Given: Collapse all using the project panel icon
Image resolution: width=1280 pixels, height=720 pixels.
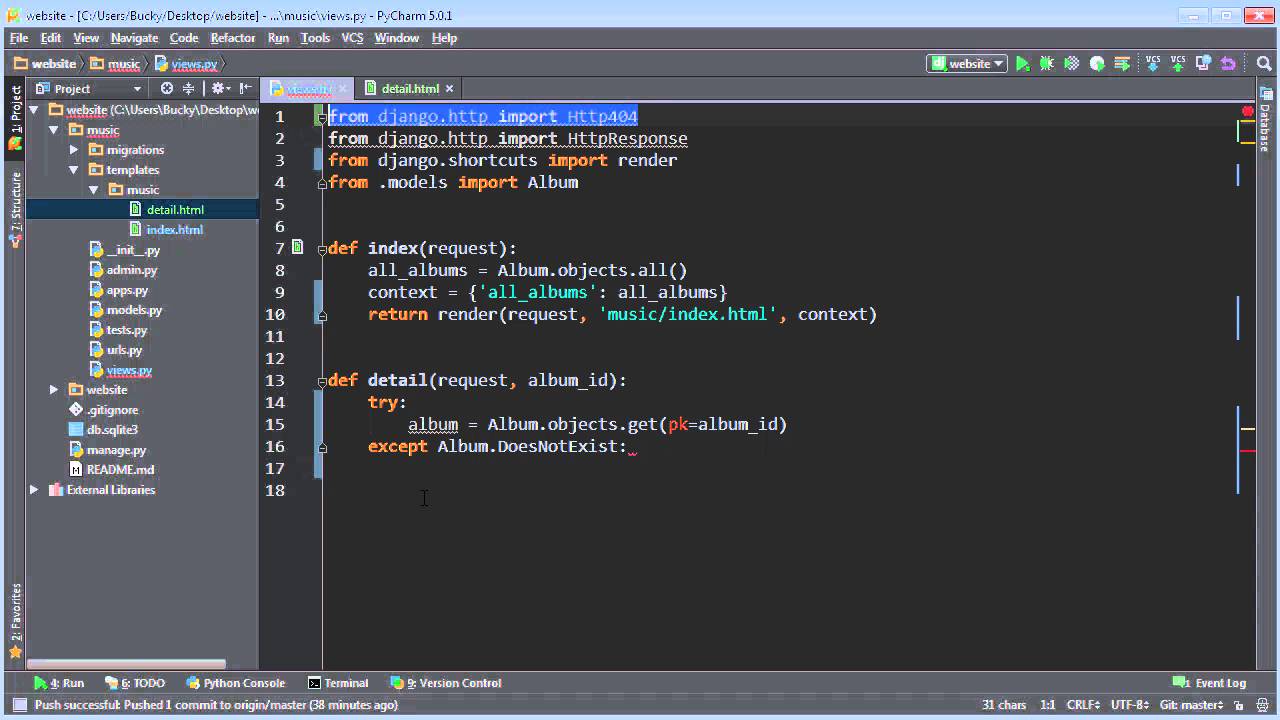Looking at the screenshot, I should pos(188,88).
